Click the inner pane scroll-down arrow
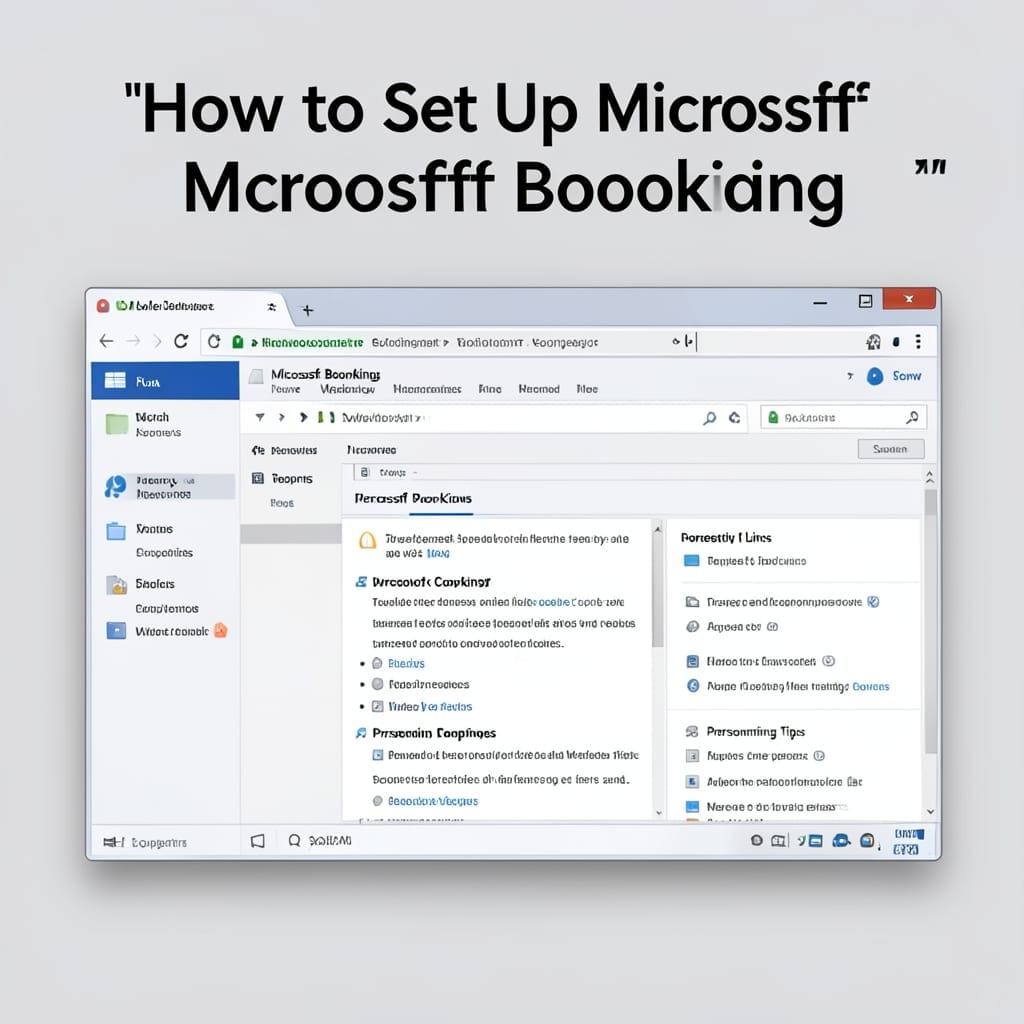Image resolution: width=1024 pixels, height=1024 pixels. point(658,813)
